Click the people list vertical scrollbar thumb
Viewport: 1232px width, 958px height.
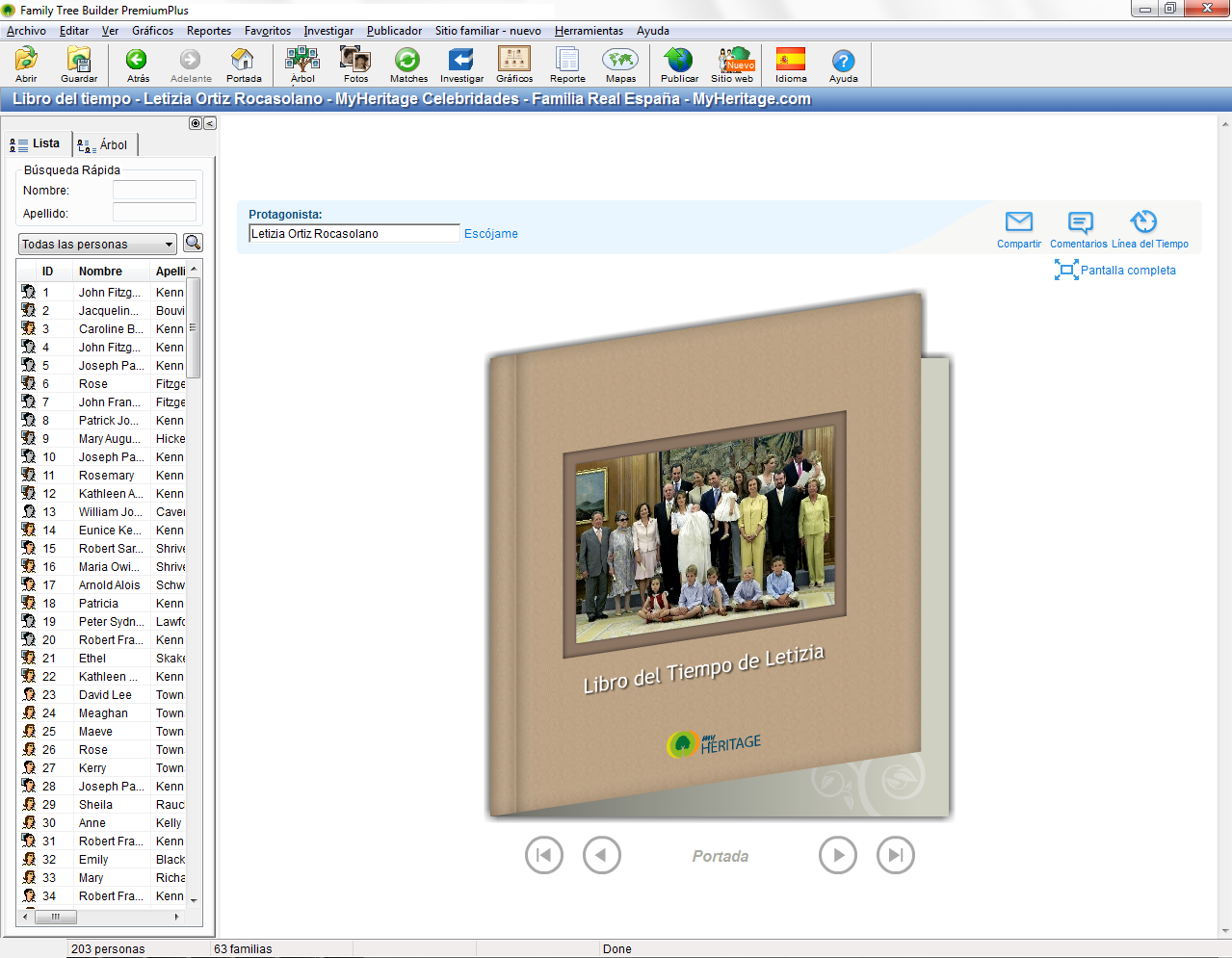click(x=194, y=327)
